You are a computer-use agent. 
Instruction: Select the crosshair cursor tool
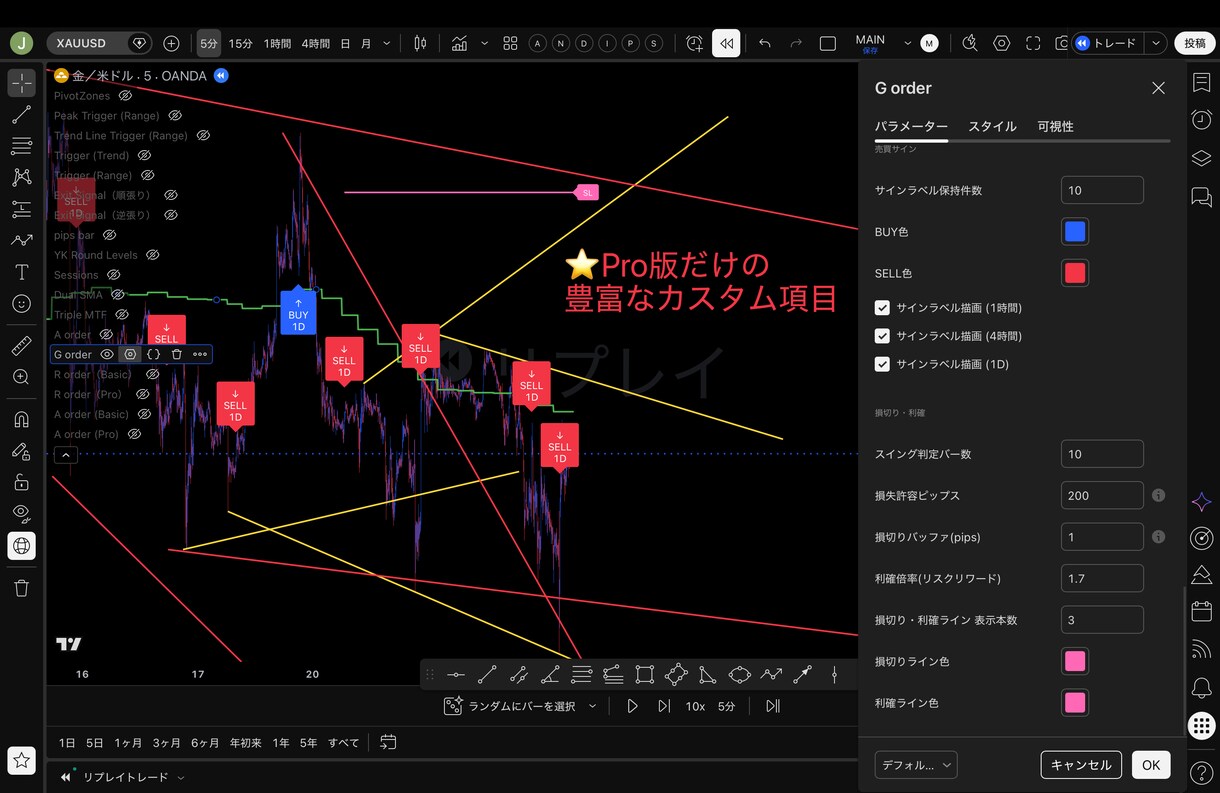click(x=21, y=83)
